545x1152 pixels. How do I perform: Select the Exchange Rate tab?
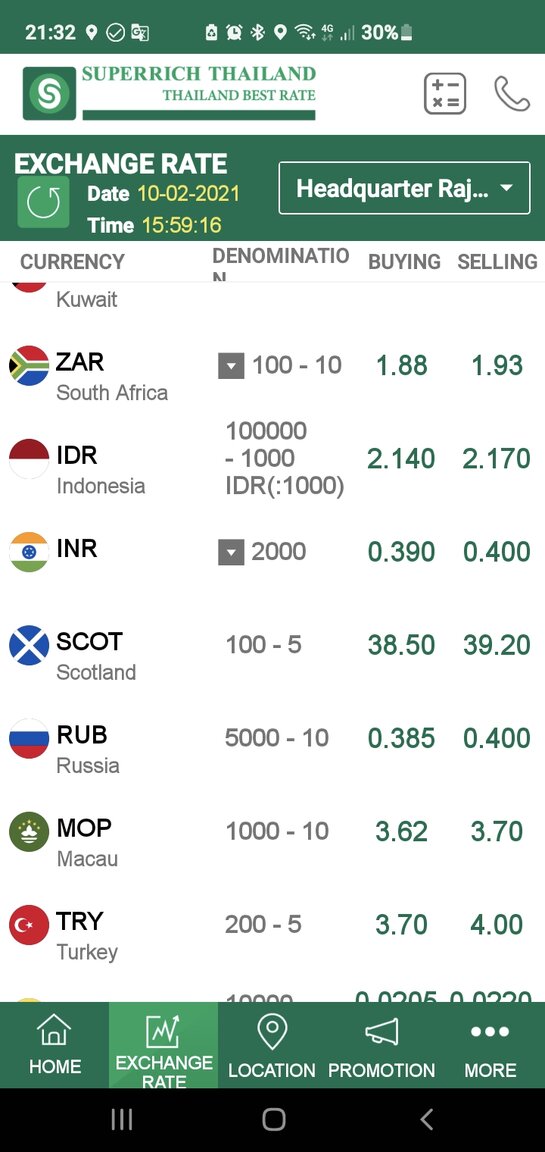[164, 1045]
